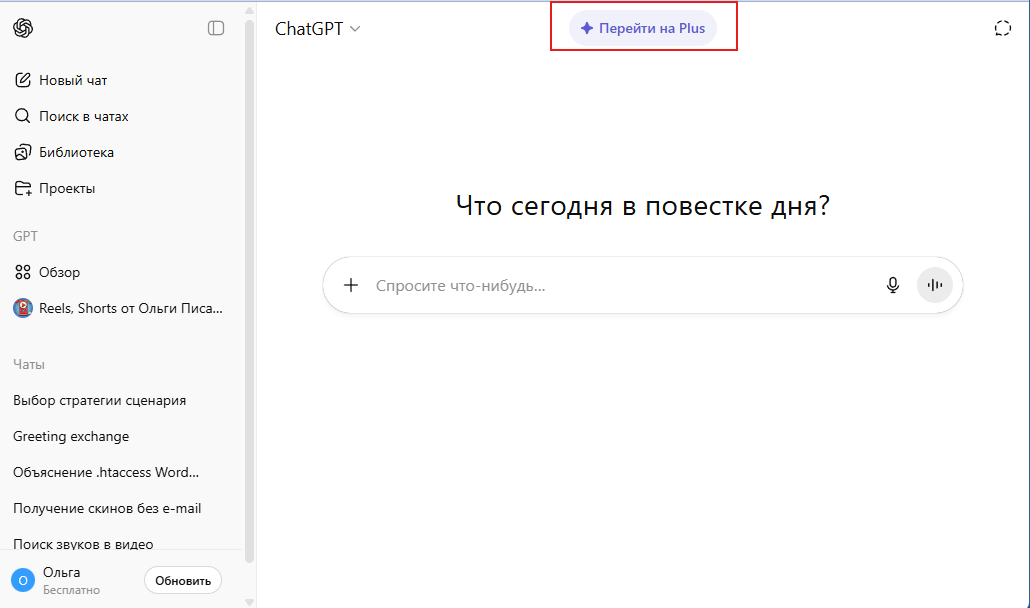Open chat Объяснение .htaccess Word...
This screenshot has height=608, width=1030.
(x=106, y=473)
